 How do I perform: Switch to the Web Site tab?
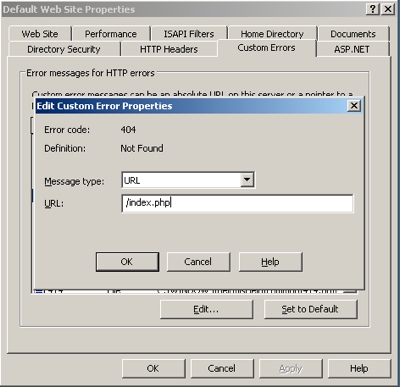40,34
